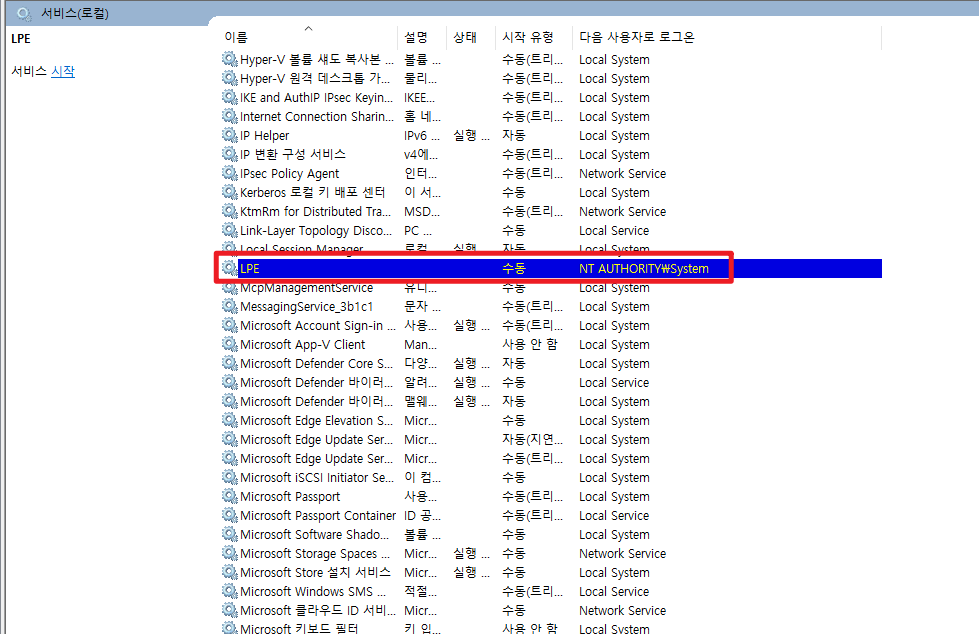Click the gear icon of Kerberos 로컬 키 배포 센터
This screenshot has width=979, height=634.
coord(230,192)
